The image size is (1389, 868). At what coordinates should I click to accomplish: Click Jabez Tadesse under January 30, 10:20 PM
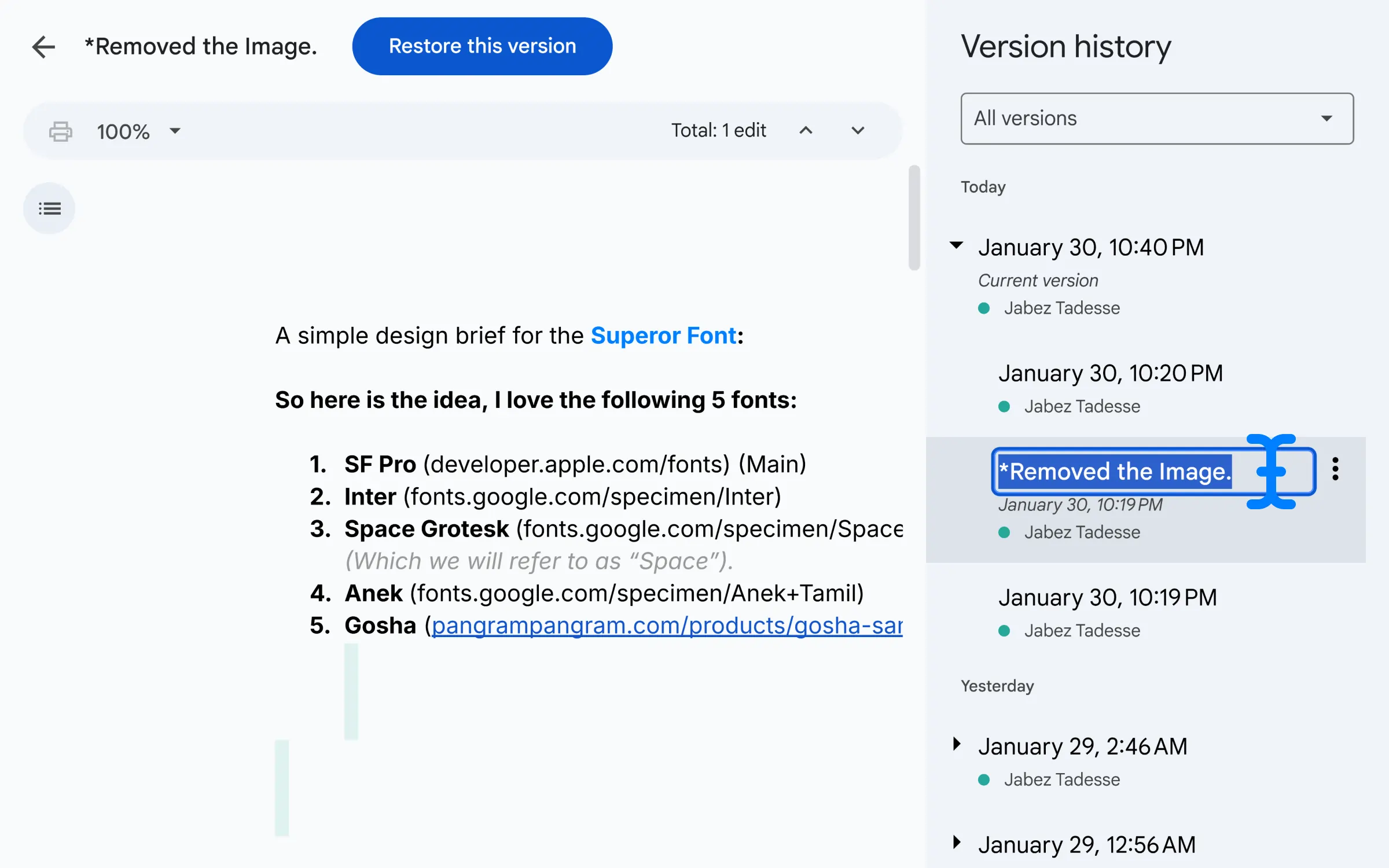click(1082, 406)
